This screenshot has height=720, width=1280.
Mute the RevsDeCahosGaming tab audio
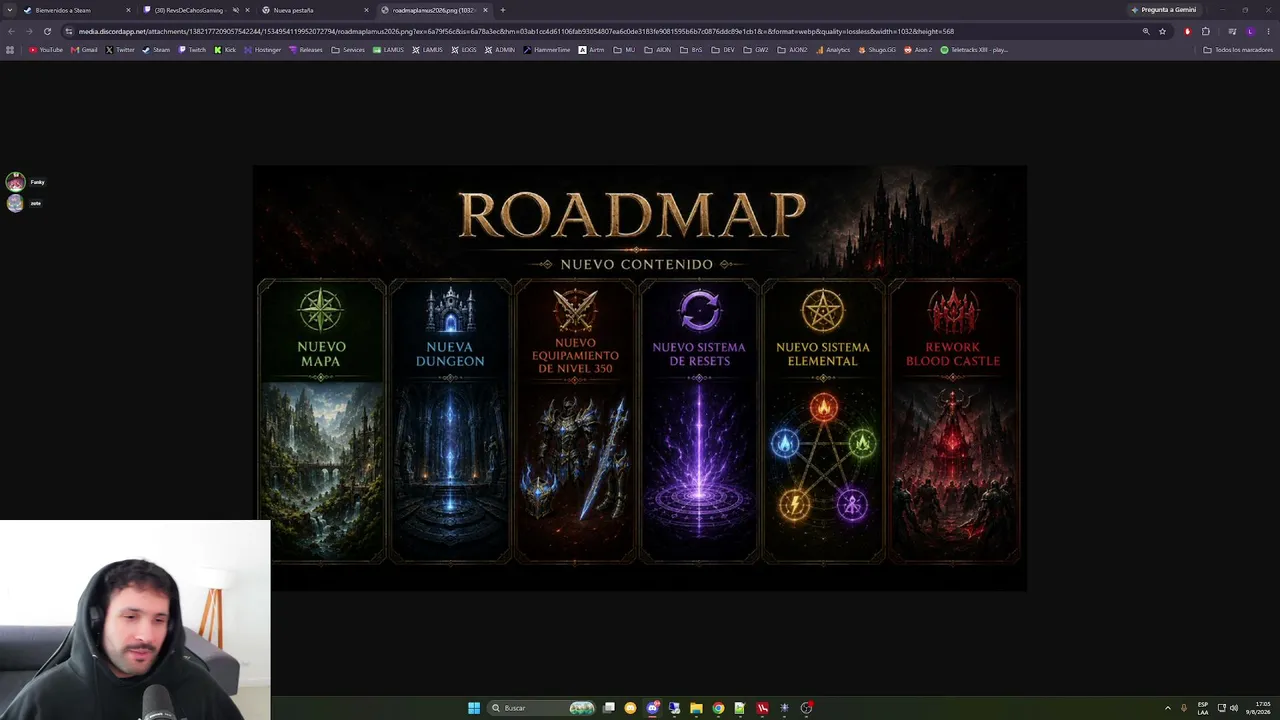(x=235, y=10)
